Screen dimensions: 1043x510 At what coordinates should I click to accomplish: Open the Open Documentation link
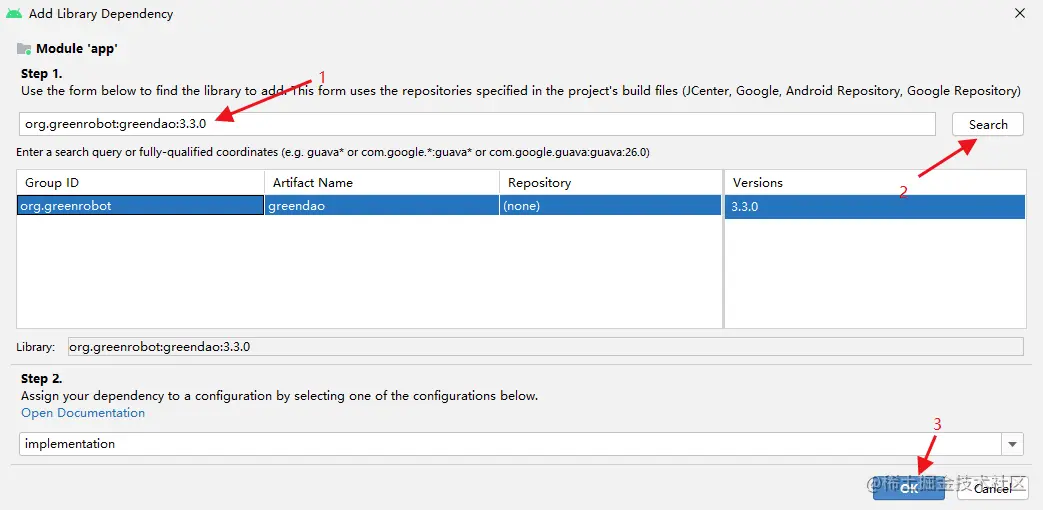[x=83, y=413]
